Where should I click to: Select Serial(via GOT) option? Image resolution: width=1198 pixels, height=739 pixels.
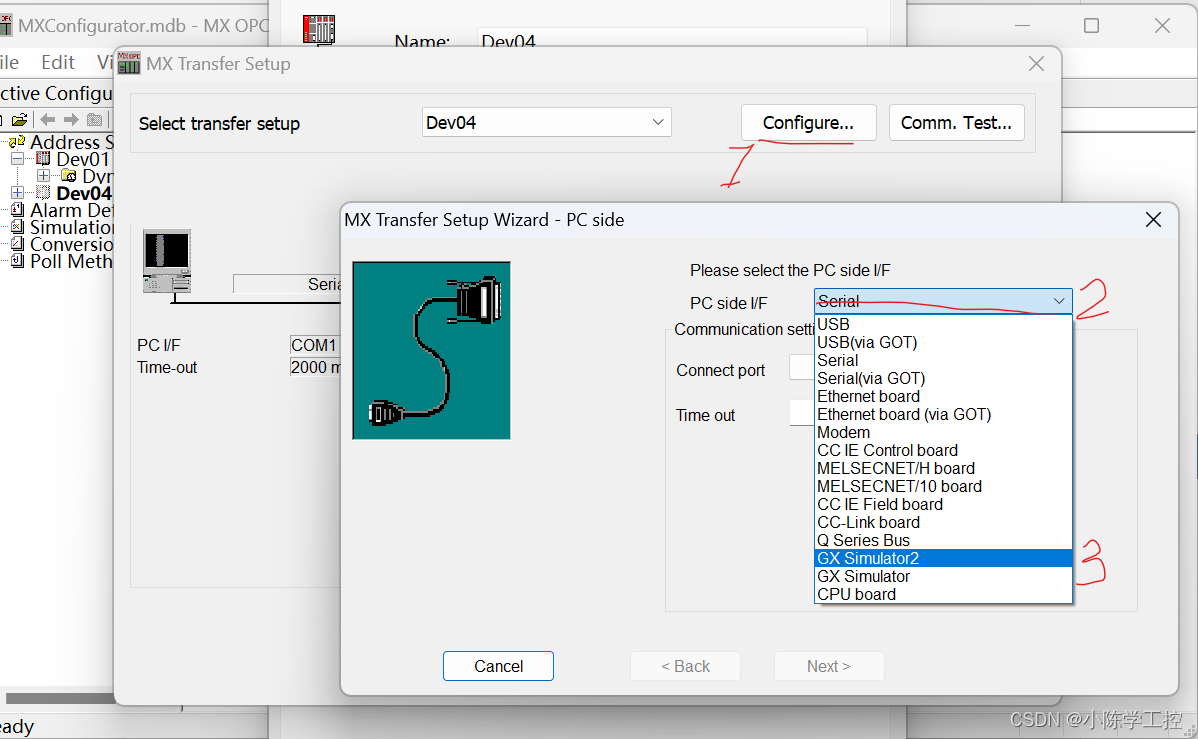coord(943,378)
